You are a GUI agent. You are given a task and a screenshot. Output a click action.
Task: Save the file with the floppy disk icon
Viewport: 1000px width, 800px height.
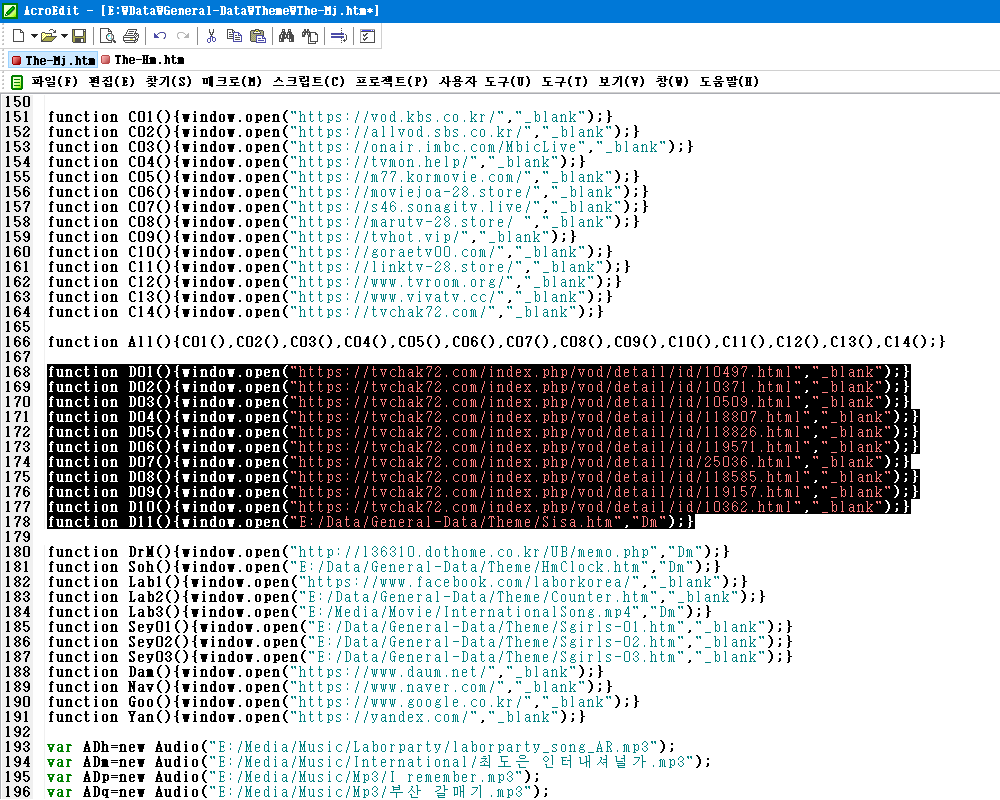[79, 36]
